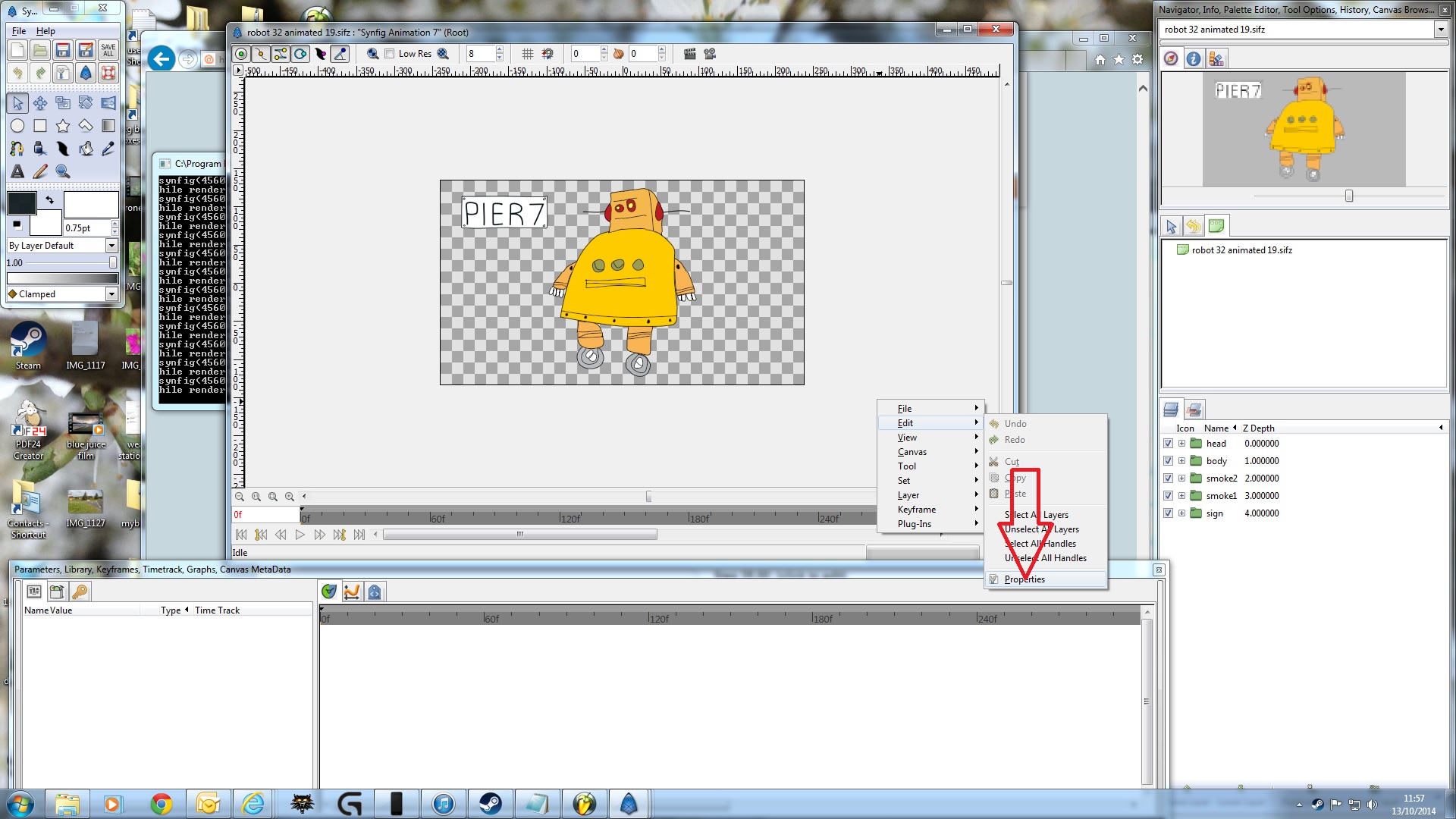This screenshot has height=819, width=1456.
Task: Open the File menu in toolbox window
Action: (x=19, y=31)
